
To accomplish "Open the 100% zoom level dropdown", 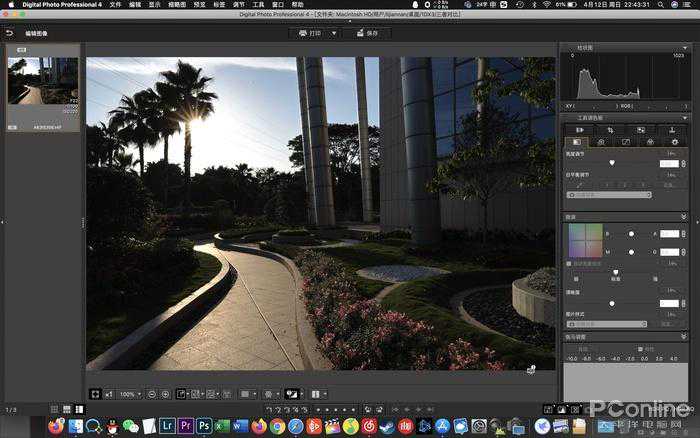I will (x=130, y=394).
